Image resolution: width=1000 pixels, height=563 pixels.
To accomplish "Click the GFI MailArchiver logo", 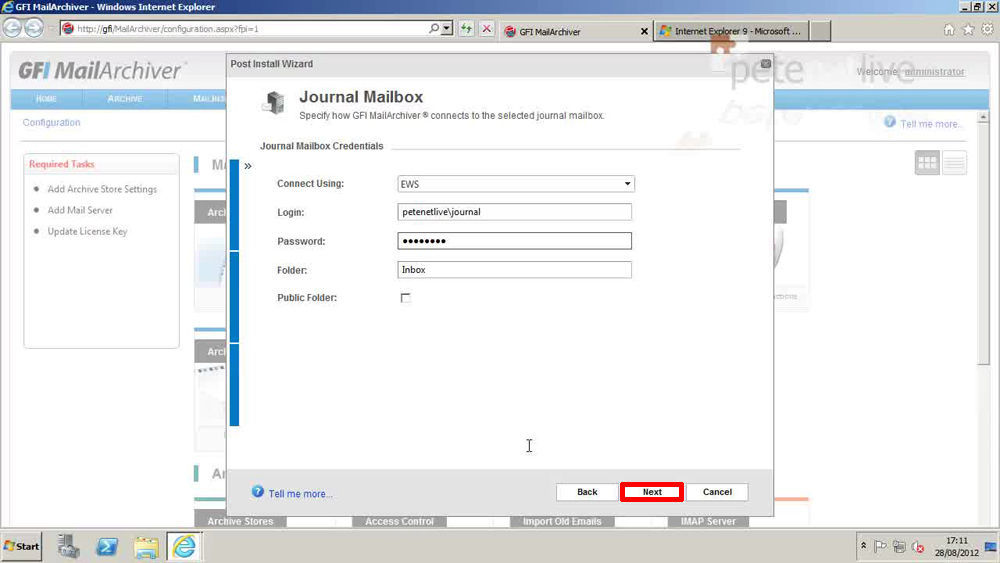I will 101,70.
